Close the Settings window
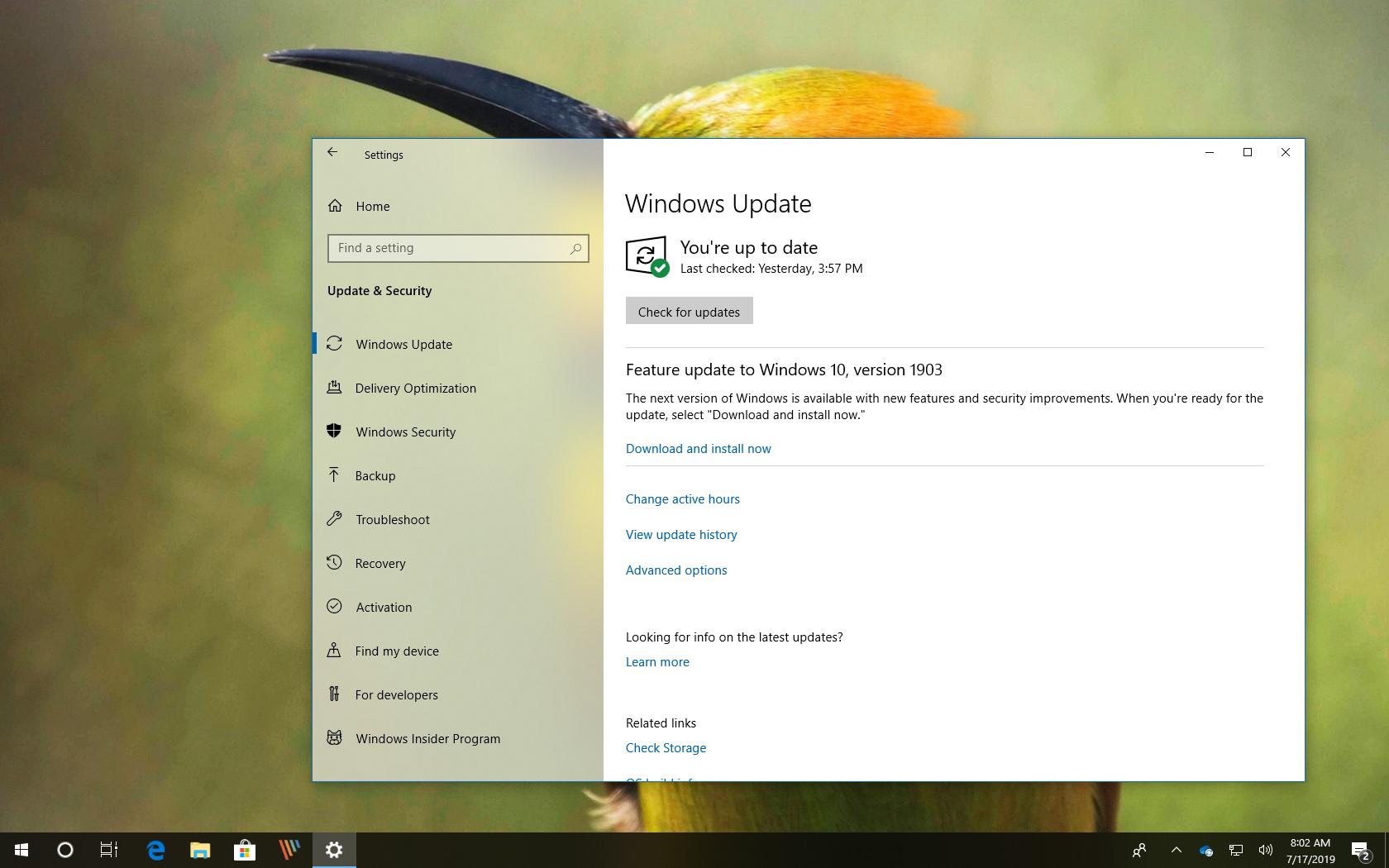 tap(1286, 152)
